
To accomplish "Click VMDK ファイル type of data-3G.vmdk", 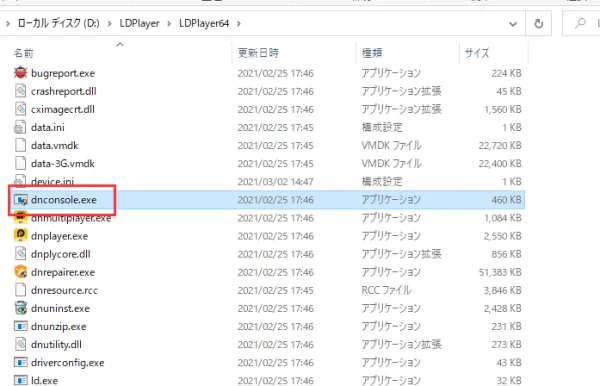I will pos(391,163).
